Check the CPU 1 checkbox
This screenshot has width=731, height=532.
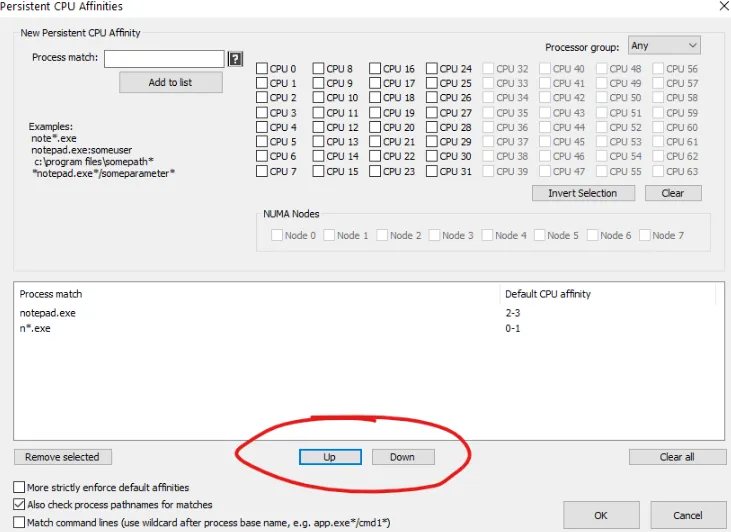click(262, 83)
